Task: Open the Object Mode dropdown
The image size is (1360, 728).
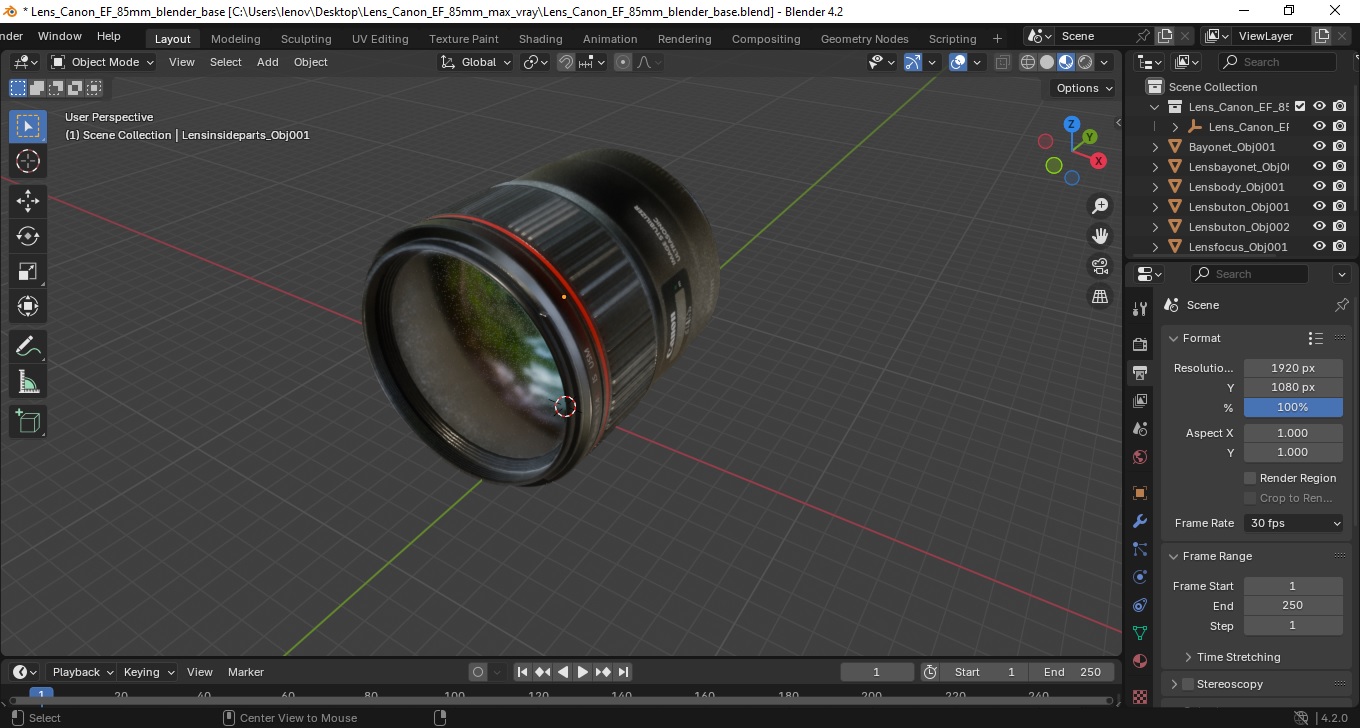Action: click(x=103, y=62)
